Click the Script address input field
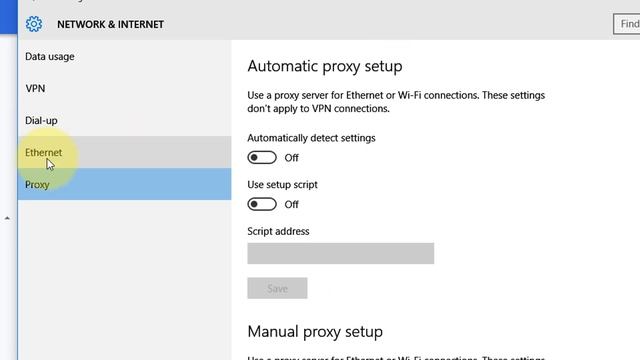The image size is (640, 360). click(340, 253)
